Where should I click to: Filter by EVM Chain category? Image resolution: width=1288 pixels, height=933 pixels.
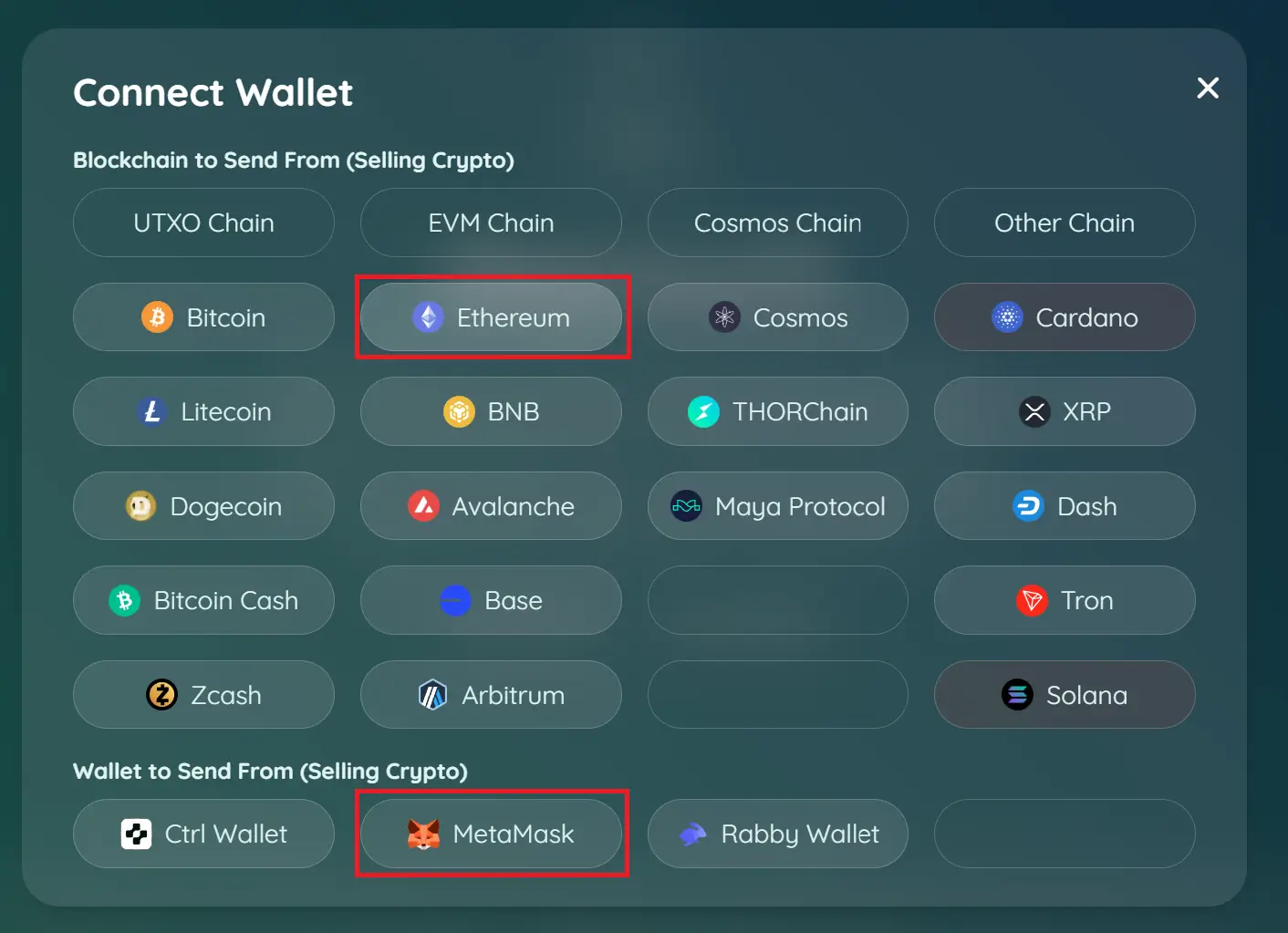click(491, 223)
